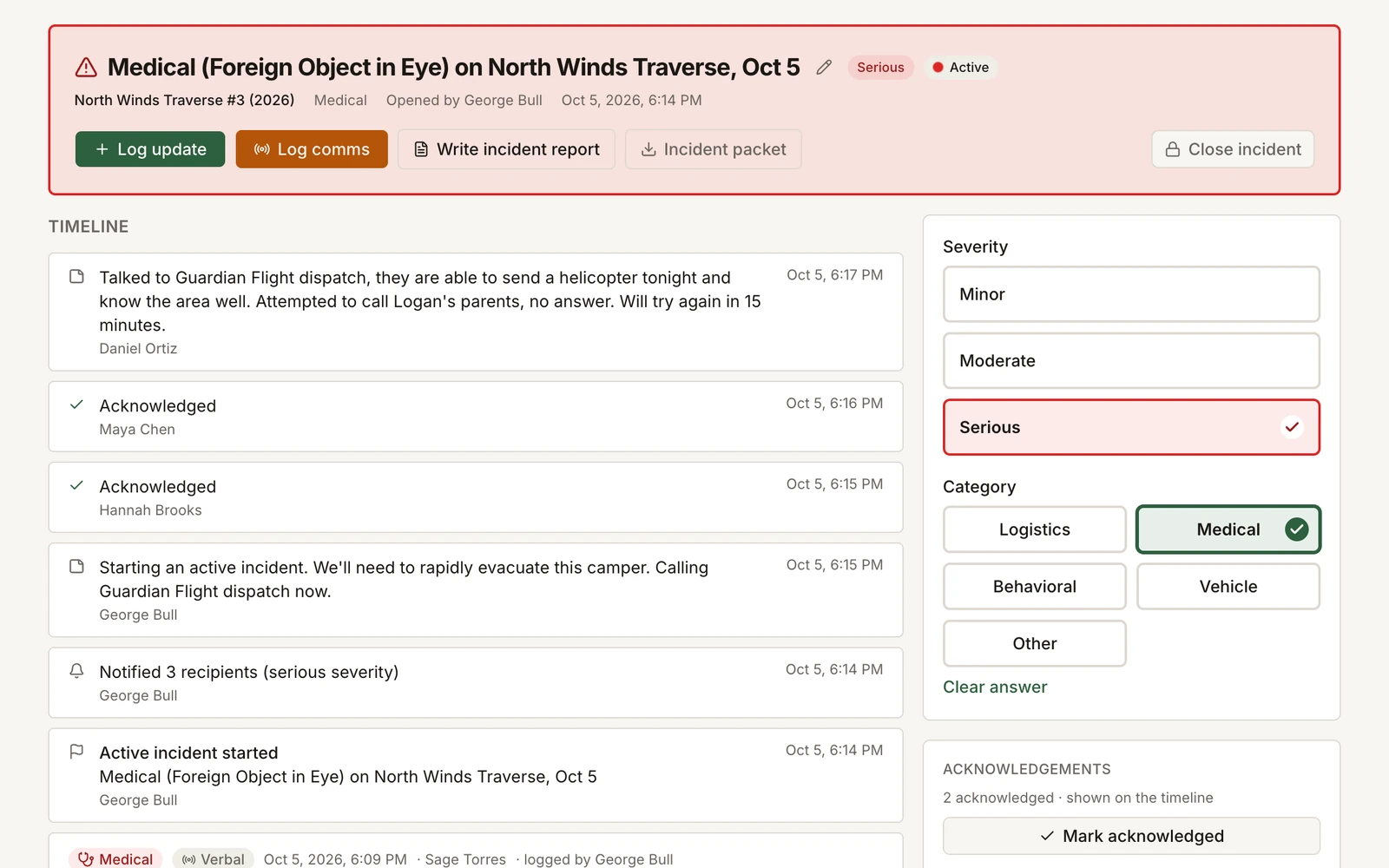Click the pencil icon to edit incident title

click(x=824, y=67)
